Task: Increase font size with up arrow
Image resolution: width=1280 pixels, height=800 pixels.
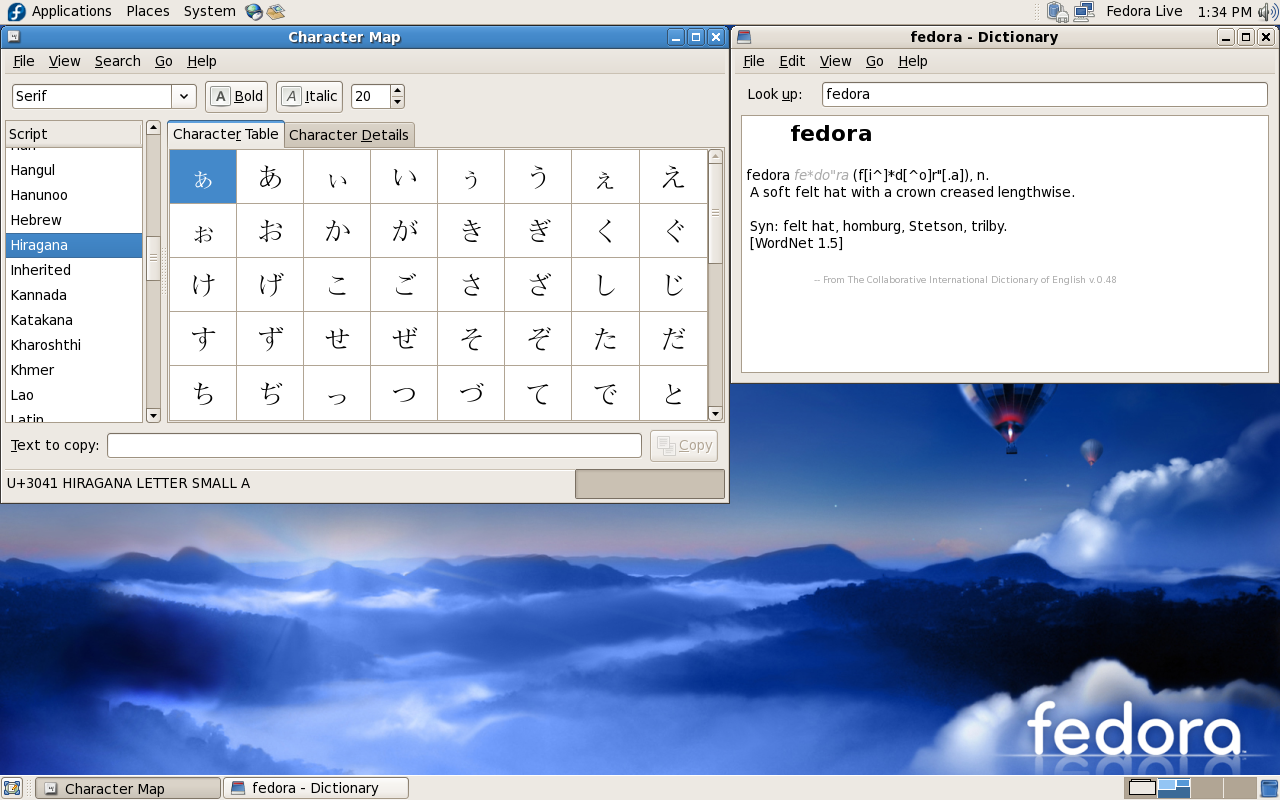Action: coord(397,90)
